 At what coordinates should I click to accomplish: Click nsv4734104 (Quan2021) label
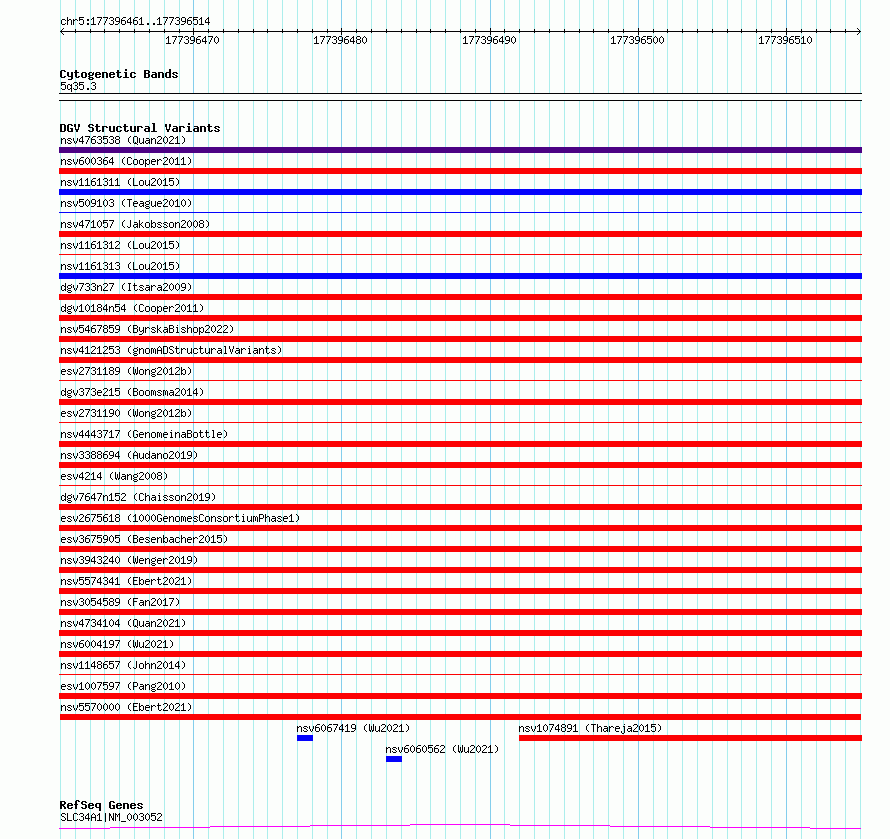tap(123, 623)
